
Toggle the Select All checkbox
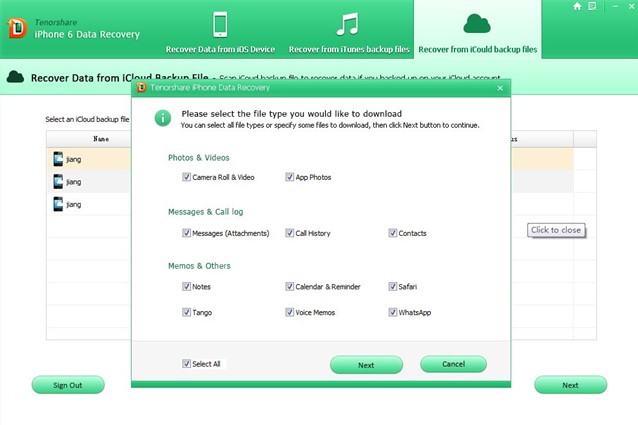click(x=186, y=364)
